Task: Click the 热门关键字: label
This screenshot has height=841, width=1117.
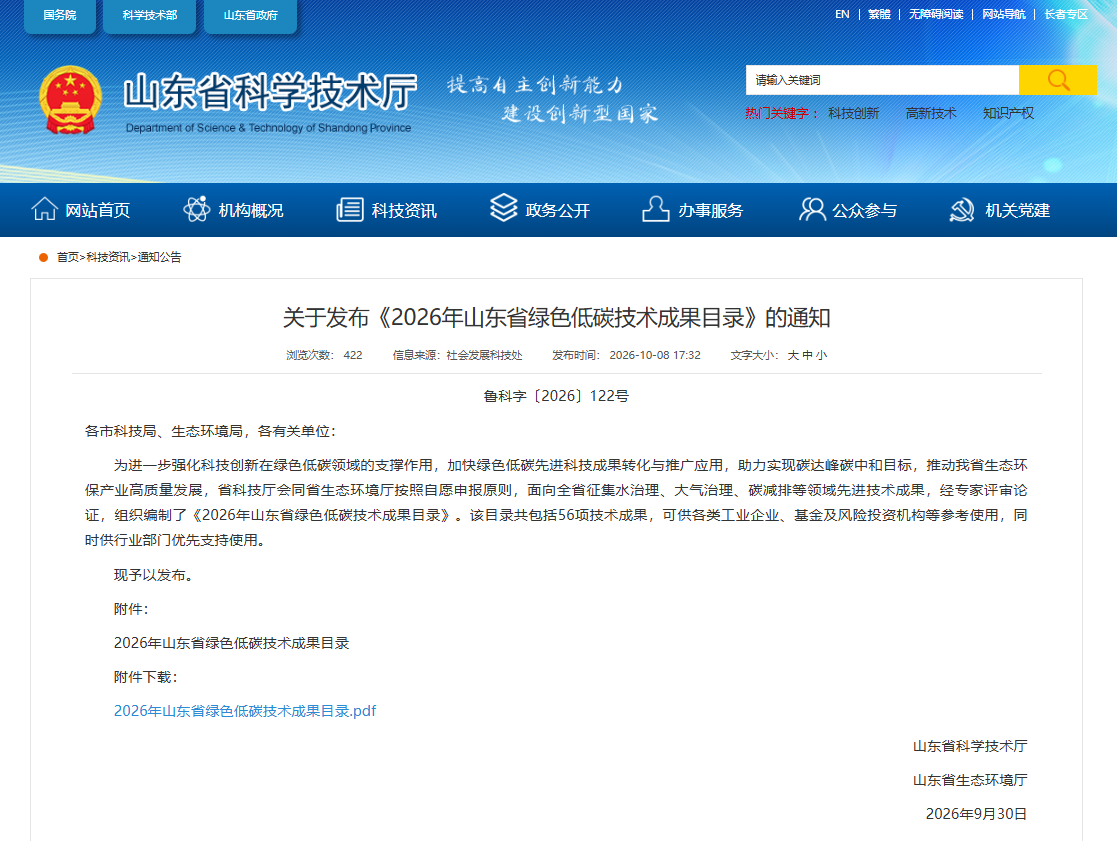Action: tap(781, 113)
